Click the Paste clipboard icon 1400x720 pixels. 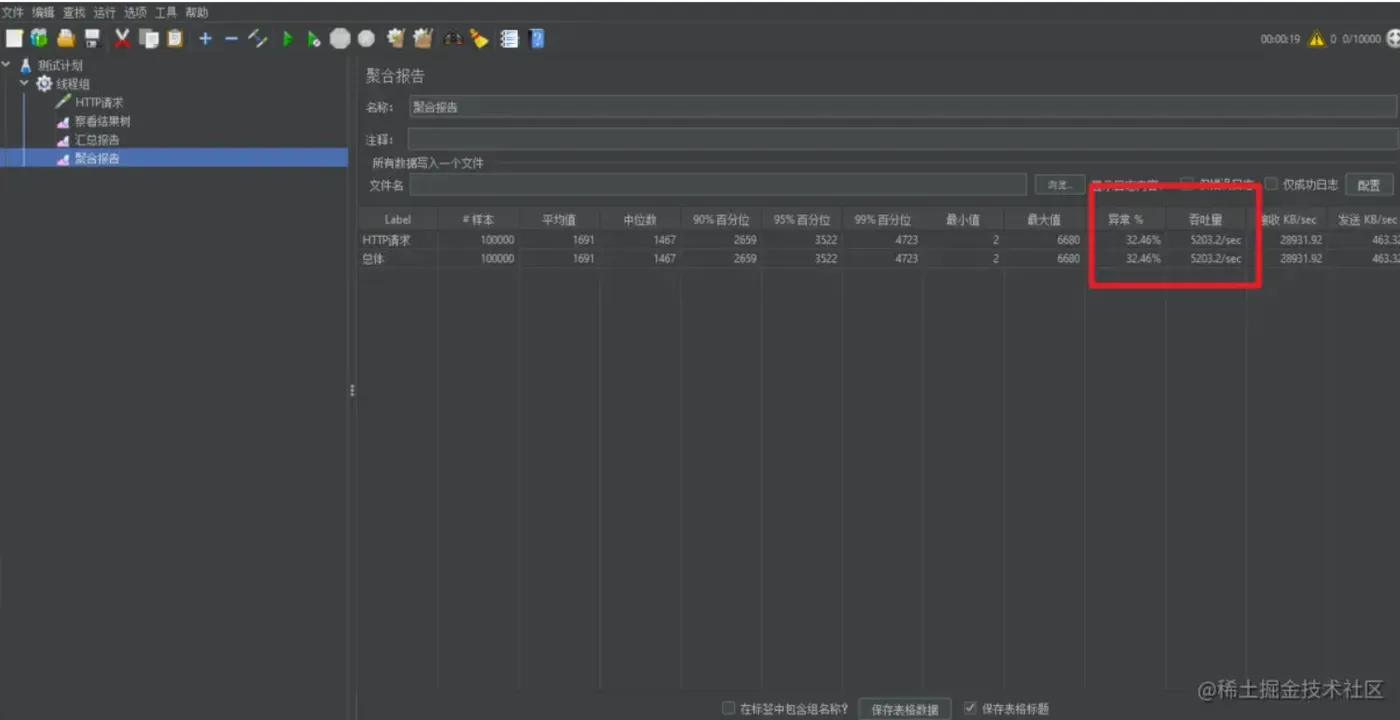click(x=175, y=39)
